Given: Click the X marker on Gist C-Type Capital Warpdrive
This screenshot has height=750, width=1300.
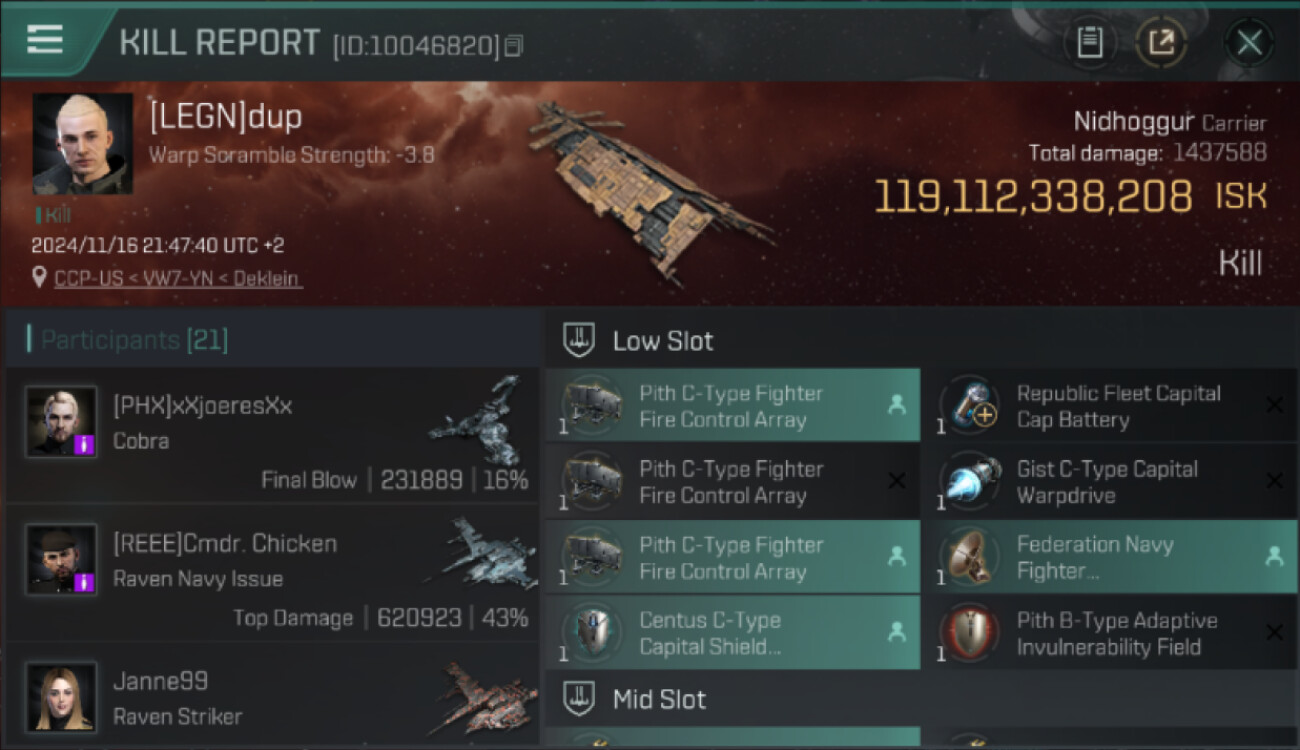Looking at the screenshot, I should (1274, 481).
